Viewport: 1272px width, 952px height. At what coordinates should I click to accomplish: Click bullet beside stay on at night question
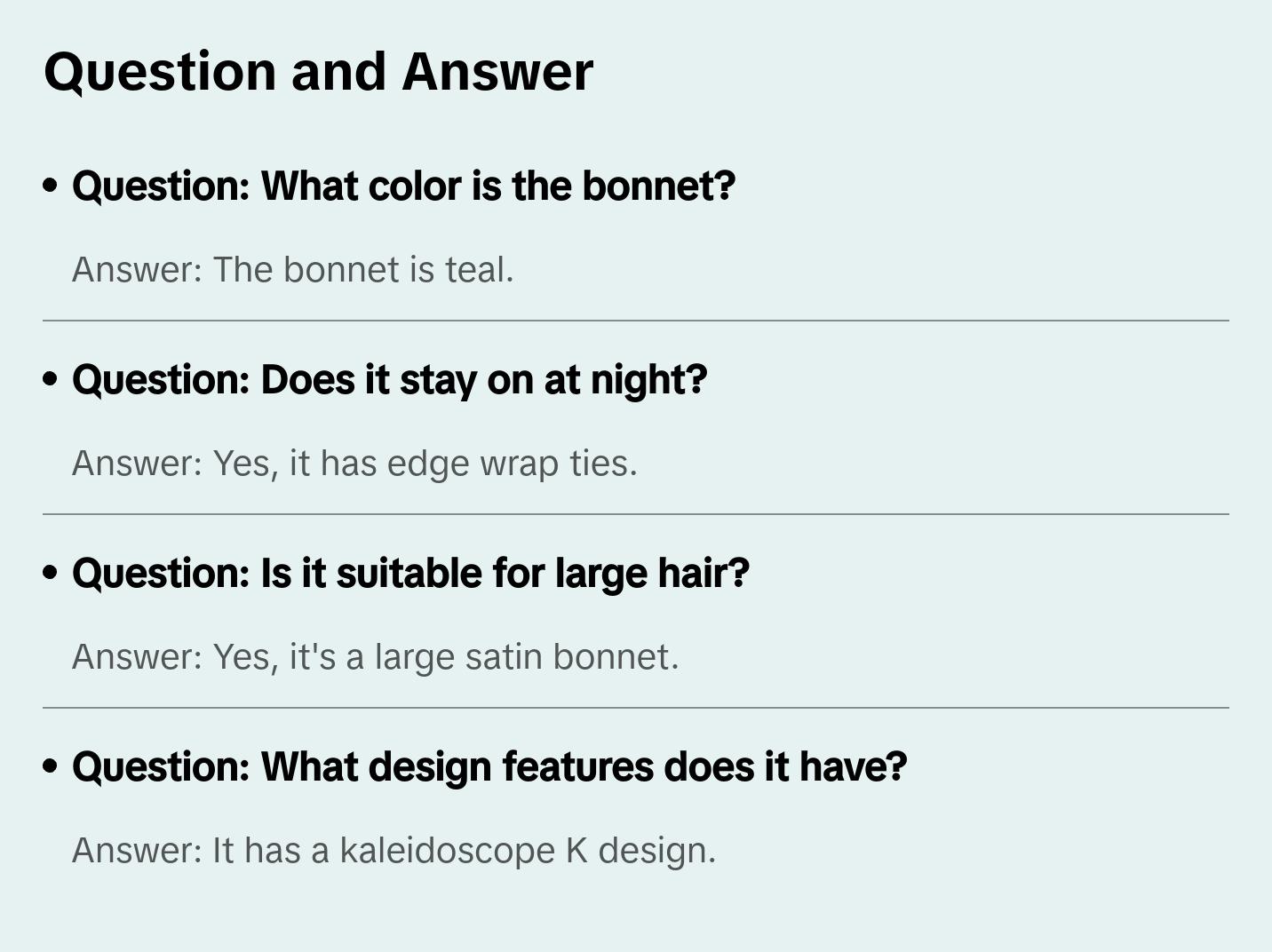point(51,380)
